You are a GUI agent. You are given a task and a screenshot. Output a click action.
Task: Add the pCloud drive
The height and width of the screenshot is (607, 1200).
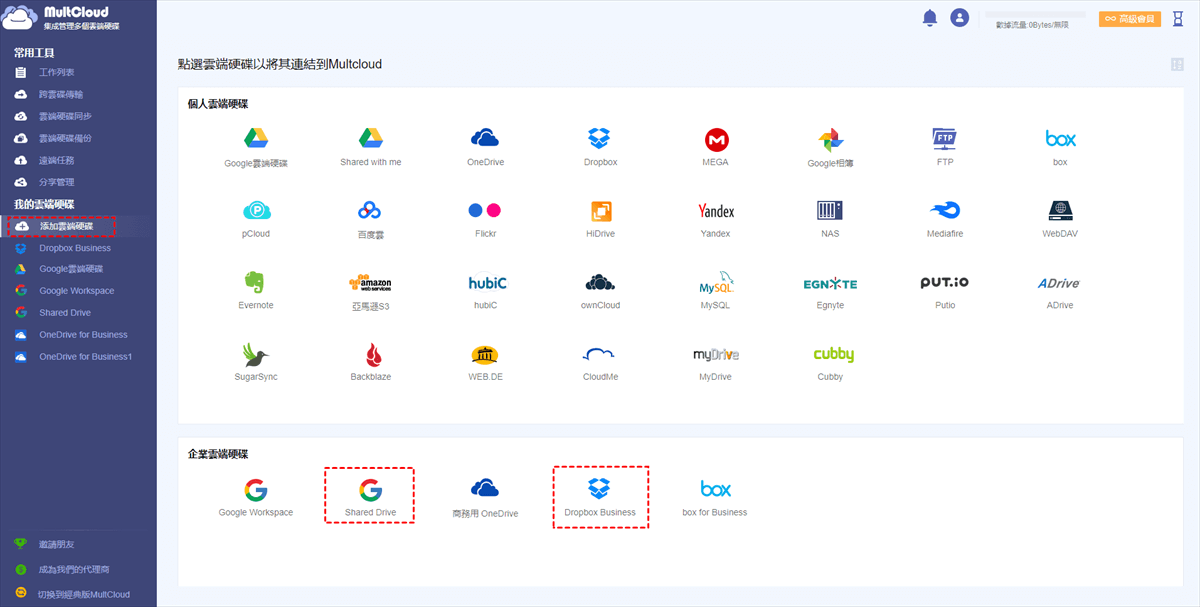coord(256,210)
